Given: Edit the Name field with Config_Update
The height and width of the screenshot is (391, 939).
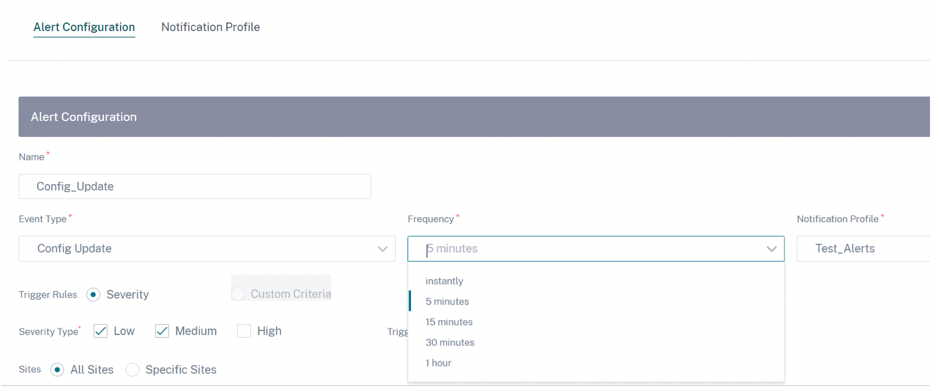Looking at the screenshot, I should [195, 186].
